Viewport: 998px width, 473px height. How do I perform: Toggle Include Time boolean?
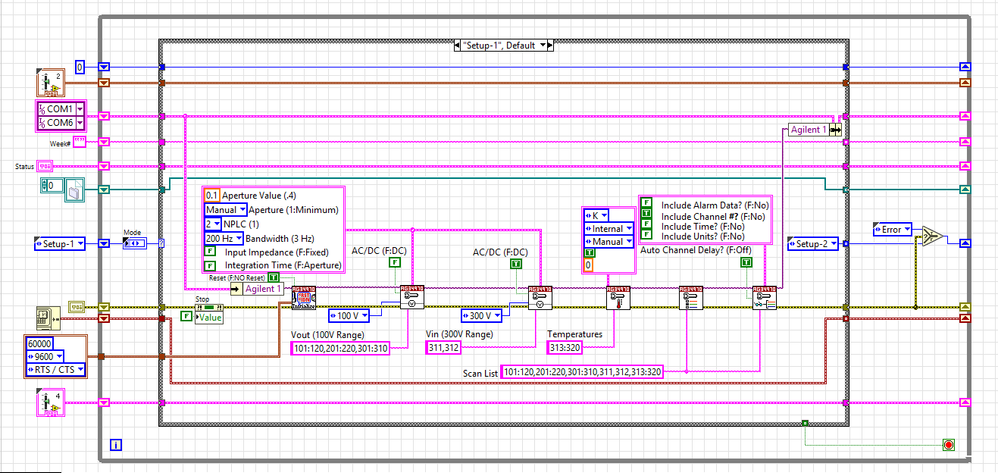tap(645, 225)
